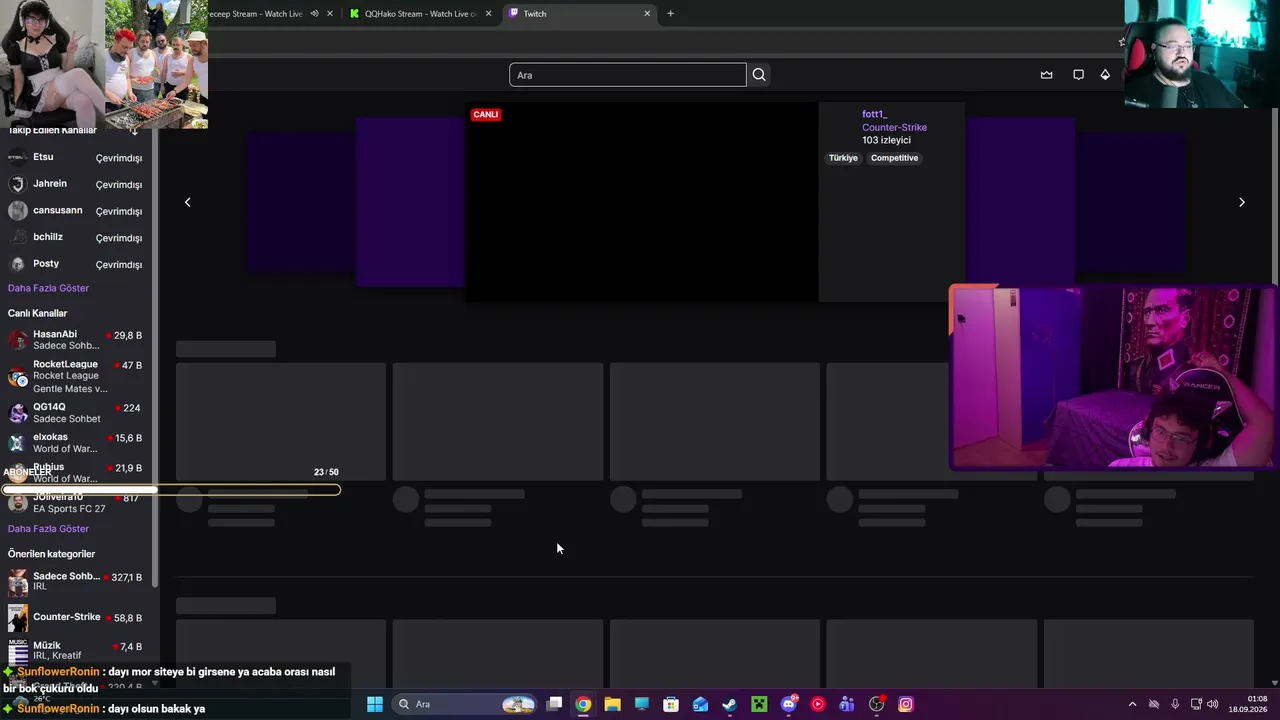Viewport: 1280px width, 720px height.
Task: Open bchillz channel avatar
Action: pos(17,238)
